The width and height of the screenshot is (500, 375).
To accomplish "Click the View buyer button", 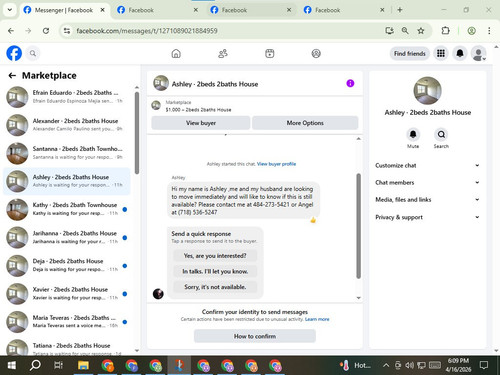I will (201, 123).
